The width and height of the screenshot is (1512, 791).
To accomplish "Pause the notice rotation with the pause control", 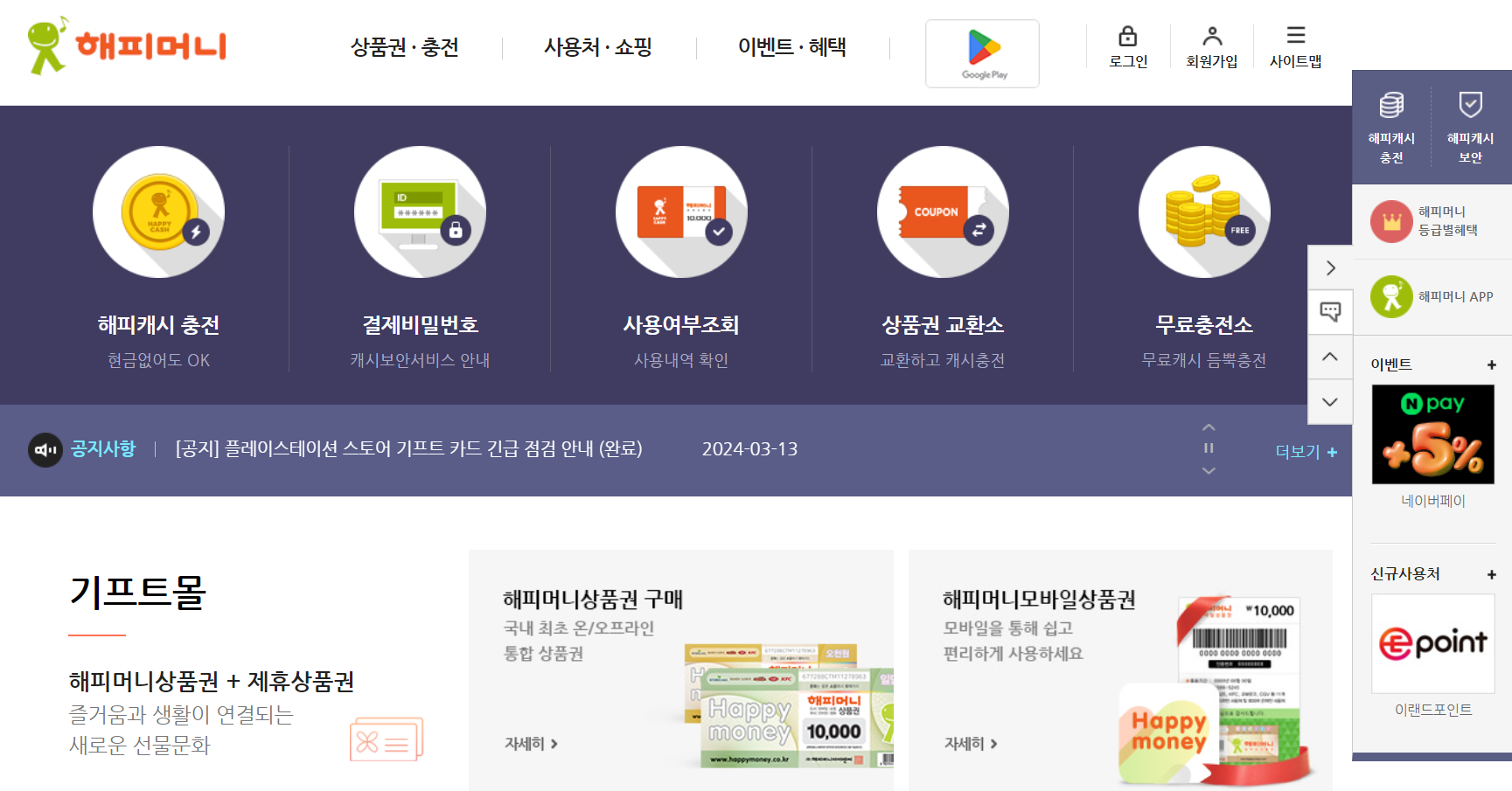I will [x=1209, y=448].
